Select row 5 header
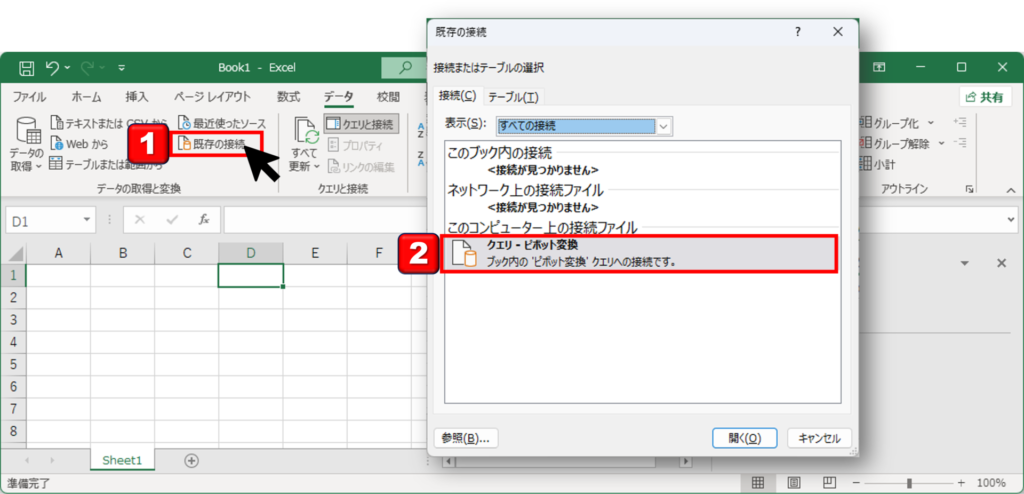This screenshot has width=1024, height=494. pyautogui.click(x=13, y=364)
